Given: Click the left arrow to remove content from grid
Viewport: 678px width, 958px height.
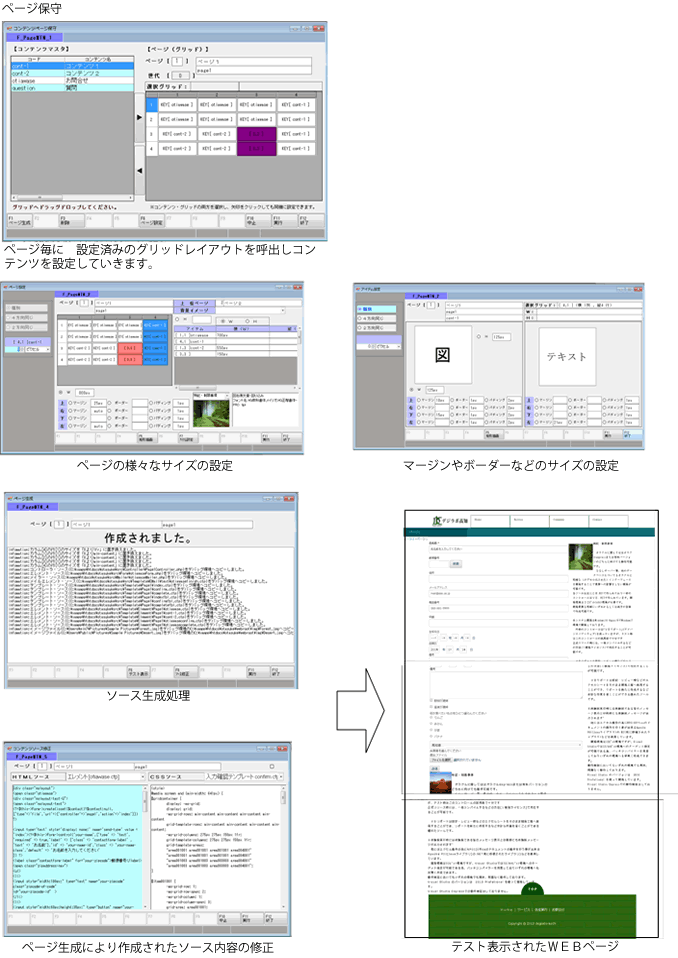Looking at the screenshot, I should 139,171.
